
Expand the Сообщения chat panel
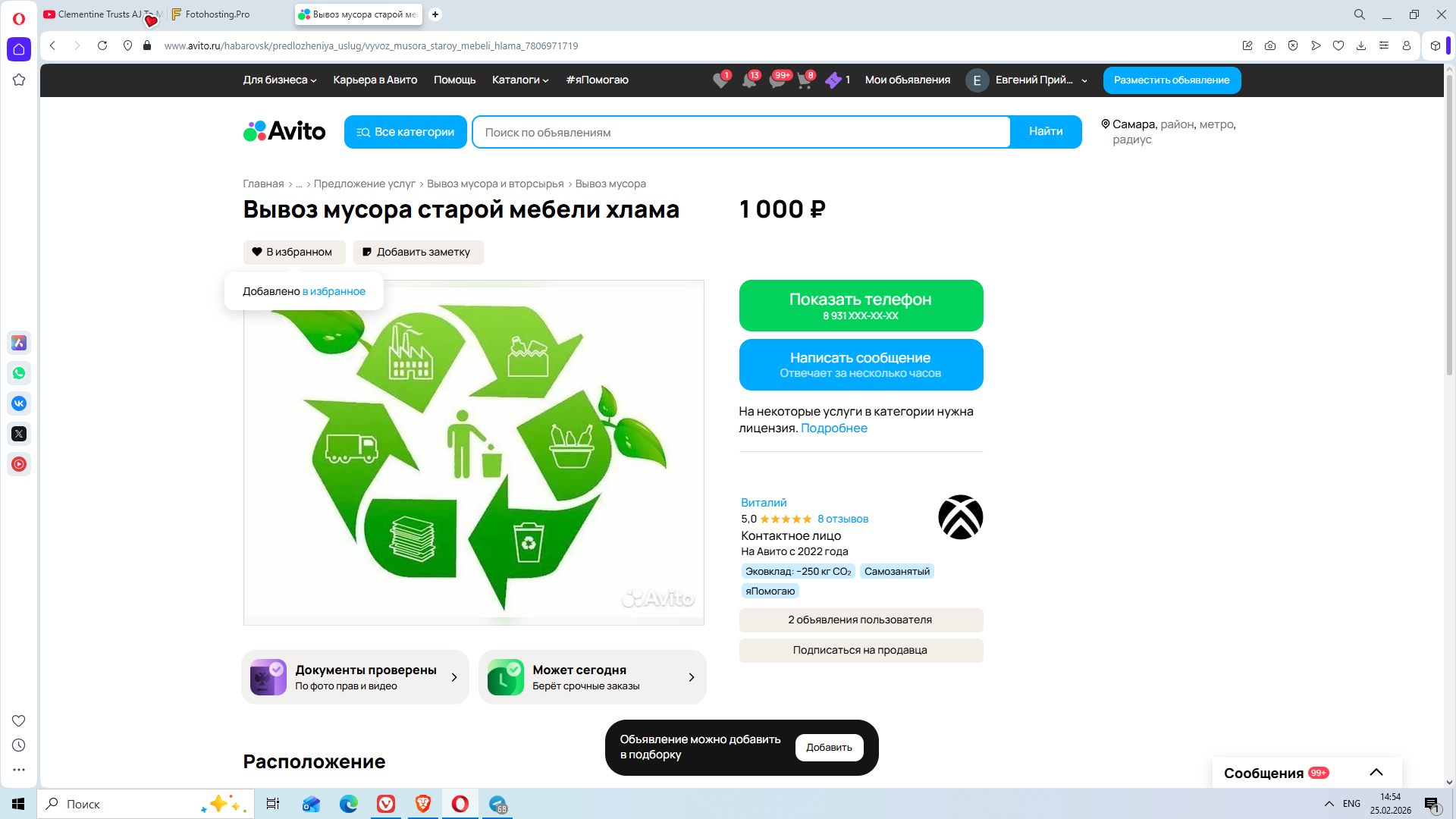1376,772
